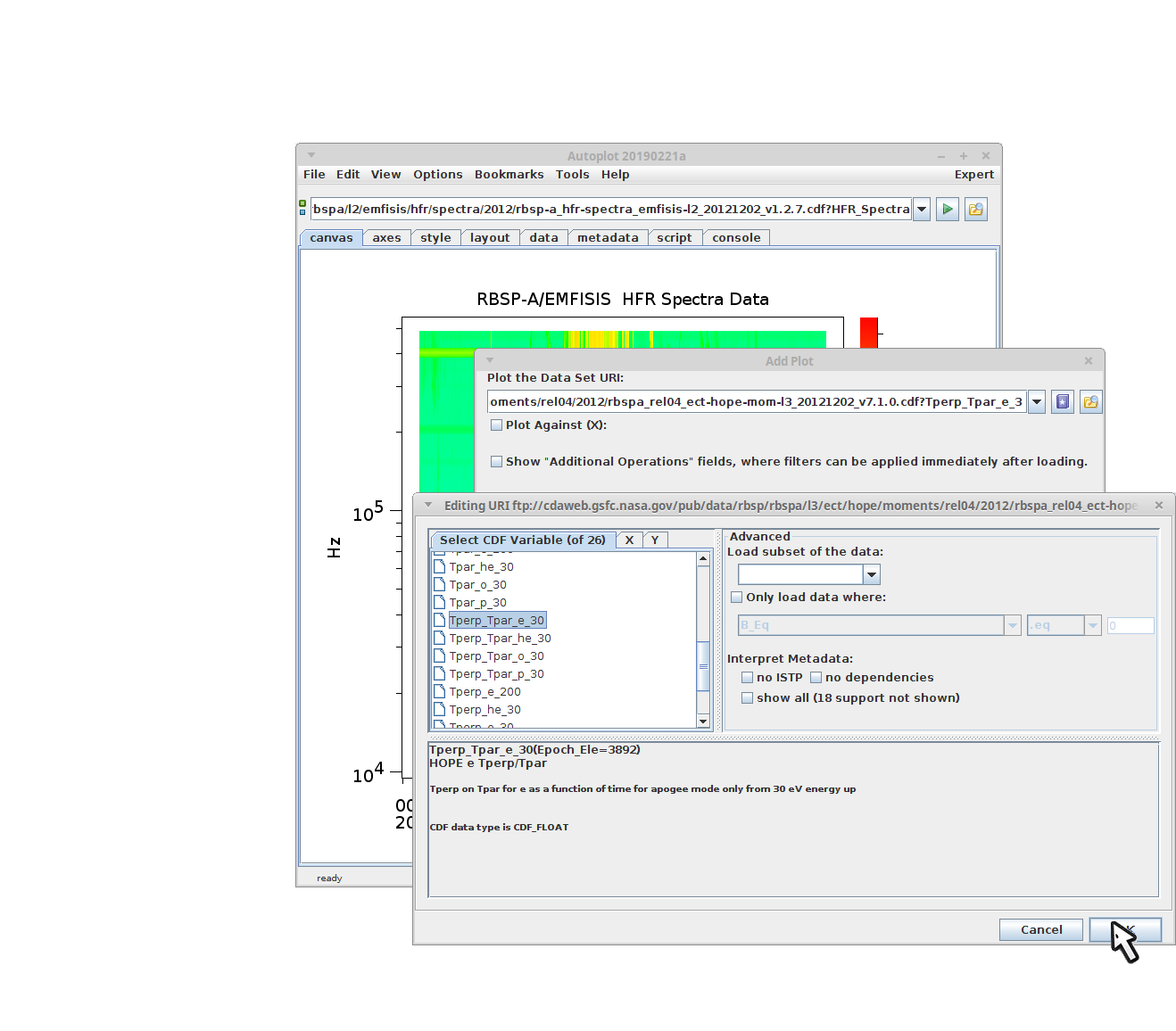Click the file icon next to Tperp_e_200

439,691
